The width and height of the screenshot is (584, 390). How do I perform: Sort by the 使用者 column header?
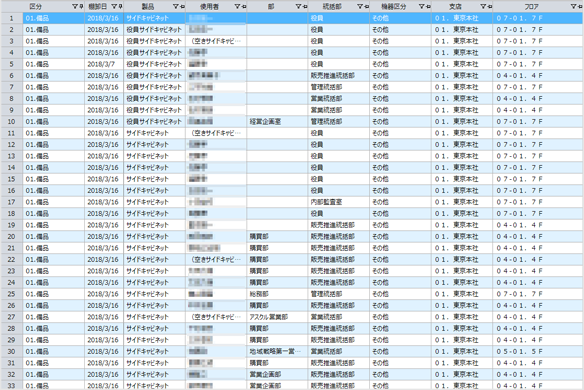coord(209,6)
